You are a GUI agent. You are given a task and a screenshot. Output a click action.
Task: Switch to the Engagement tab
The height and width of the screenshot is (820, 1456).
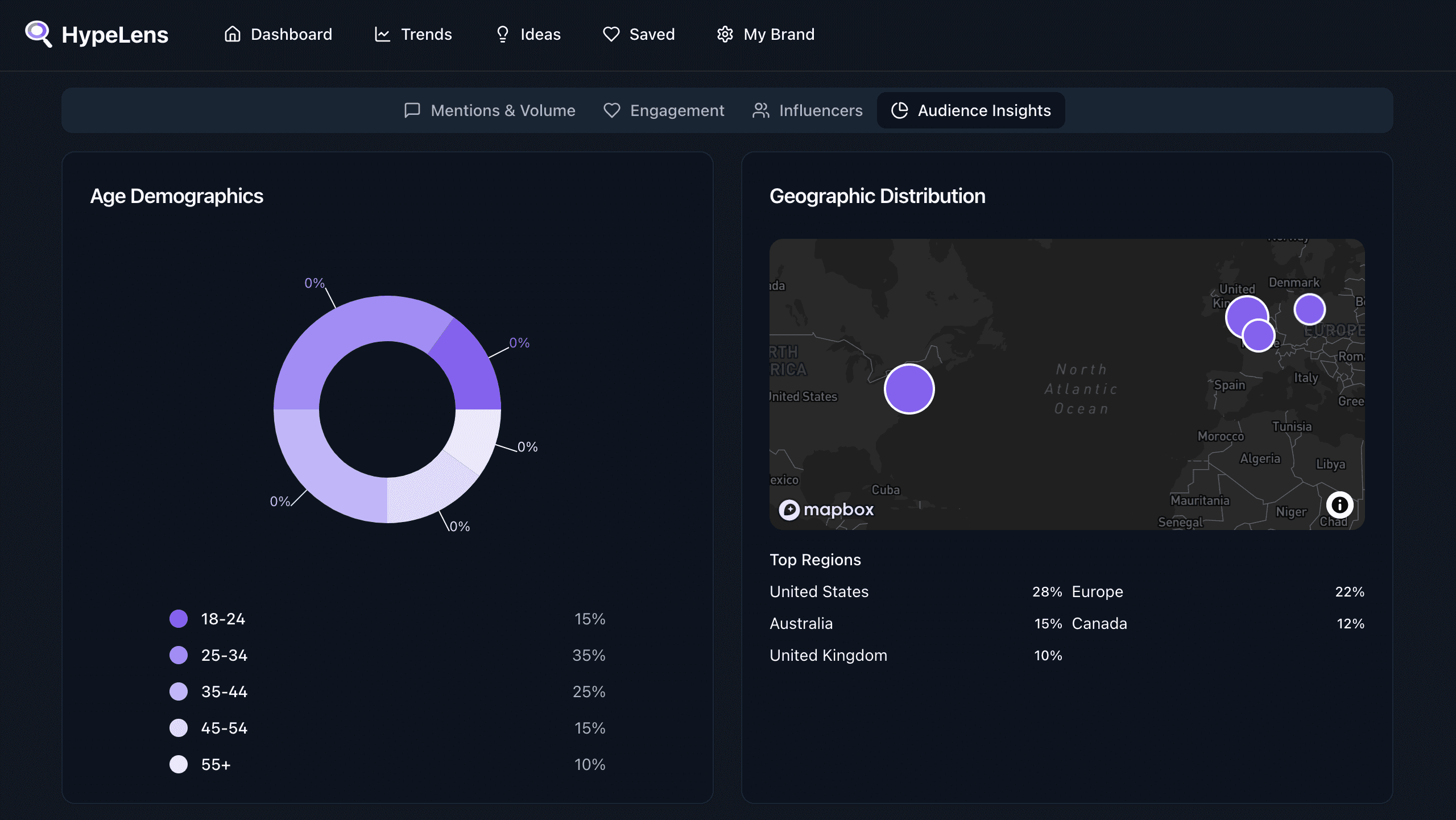click(664, 110)
